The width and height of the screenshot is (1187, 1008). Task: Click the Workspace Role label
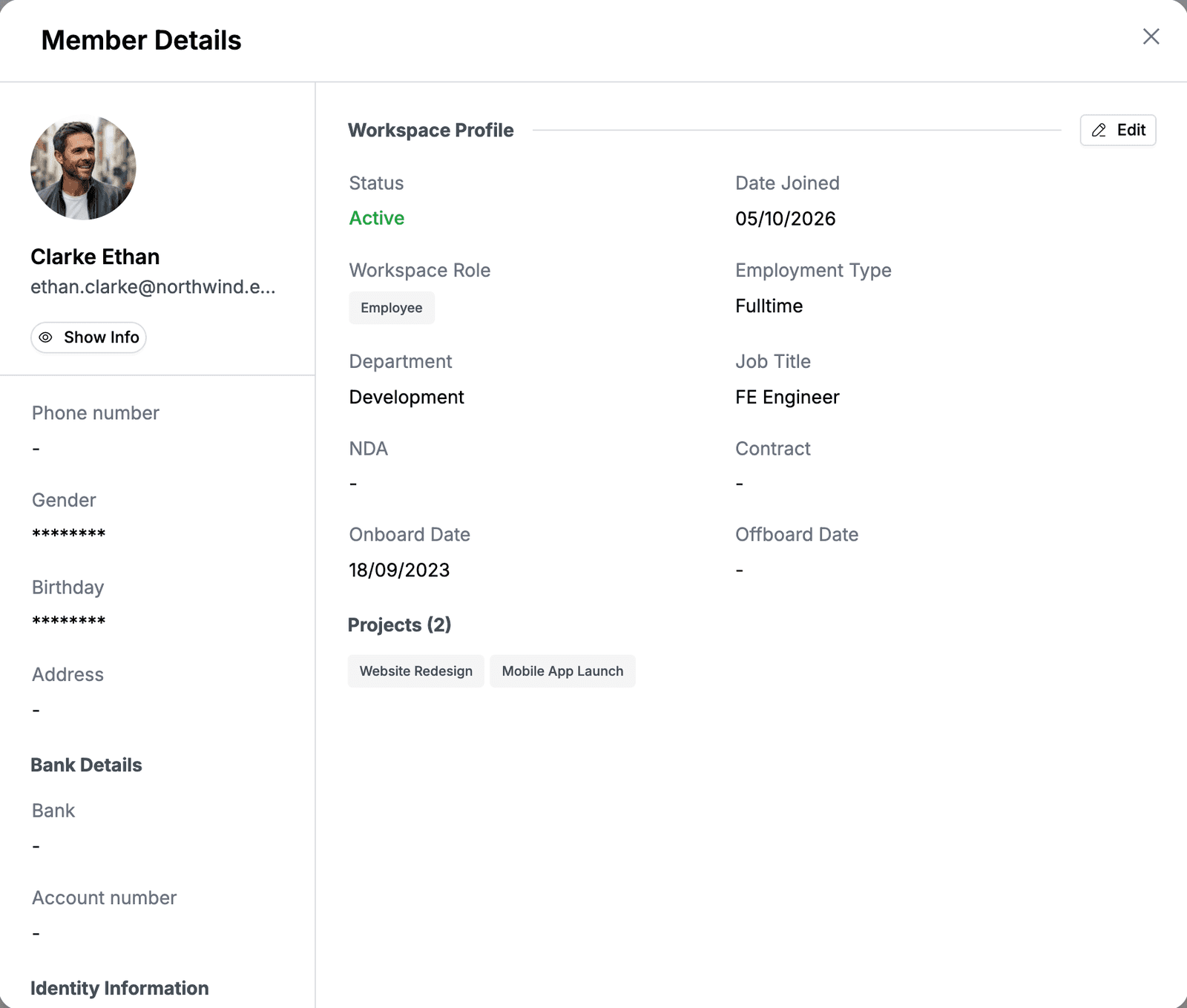420,271
